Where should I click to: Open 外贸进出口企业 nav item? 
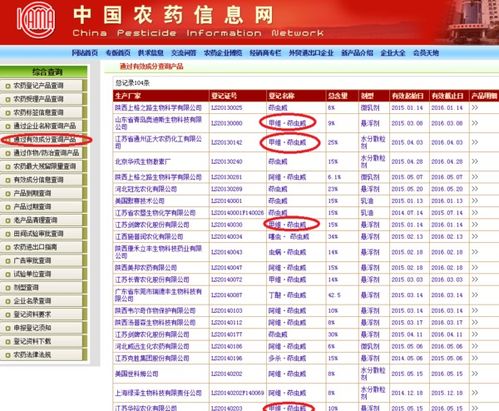311,53
